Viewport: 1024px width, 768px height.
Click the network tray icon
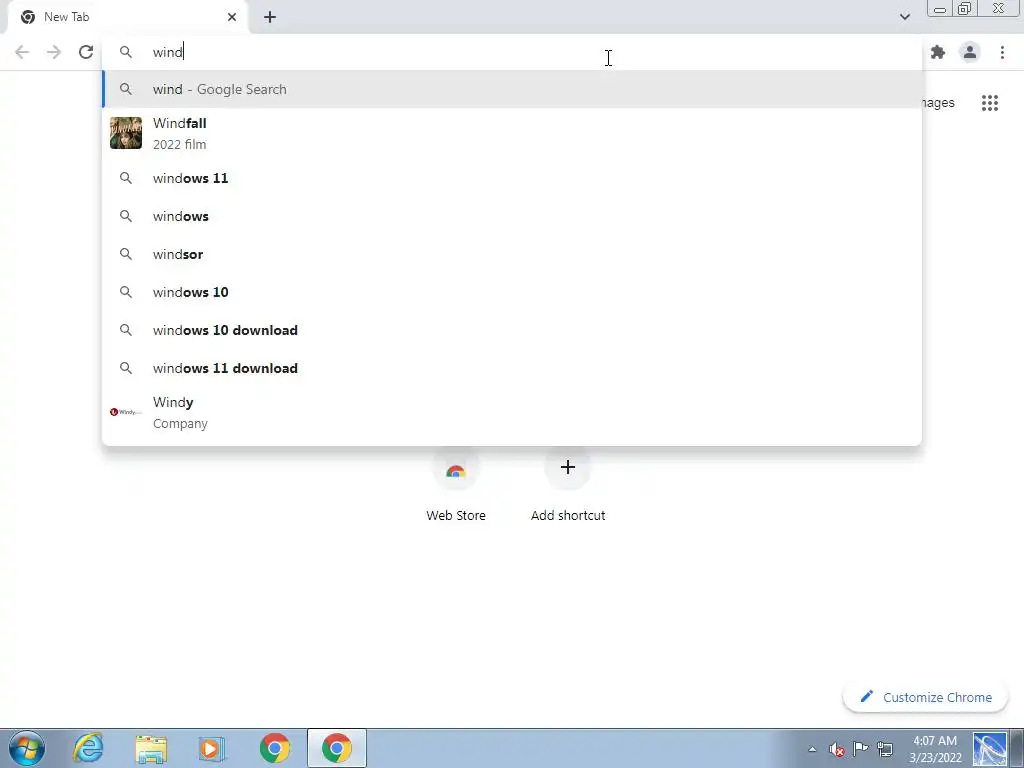pyautogui.click(x=885, y=749)
